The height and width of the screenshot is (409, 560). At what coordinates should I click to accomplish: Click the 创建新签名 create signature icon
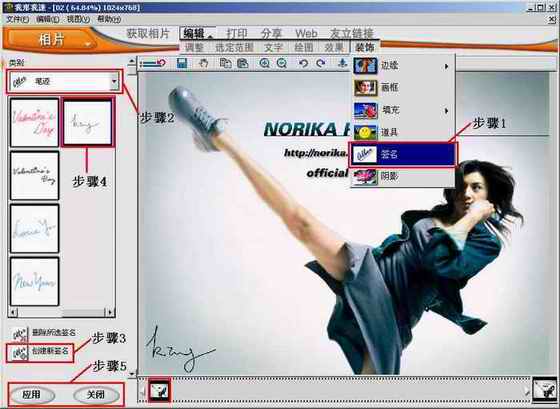pos(19,353)
